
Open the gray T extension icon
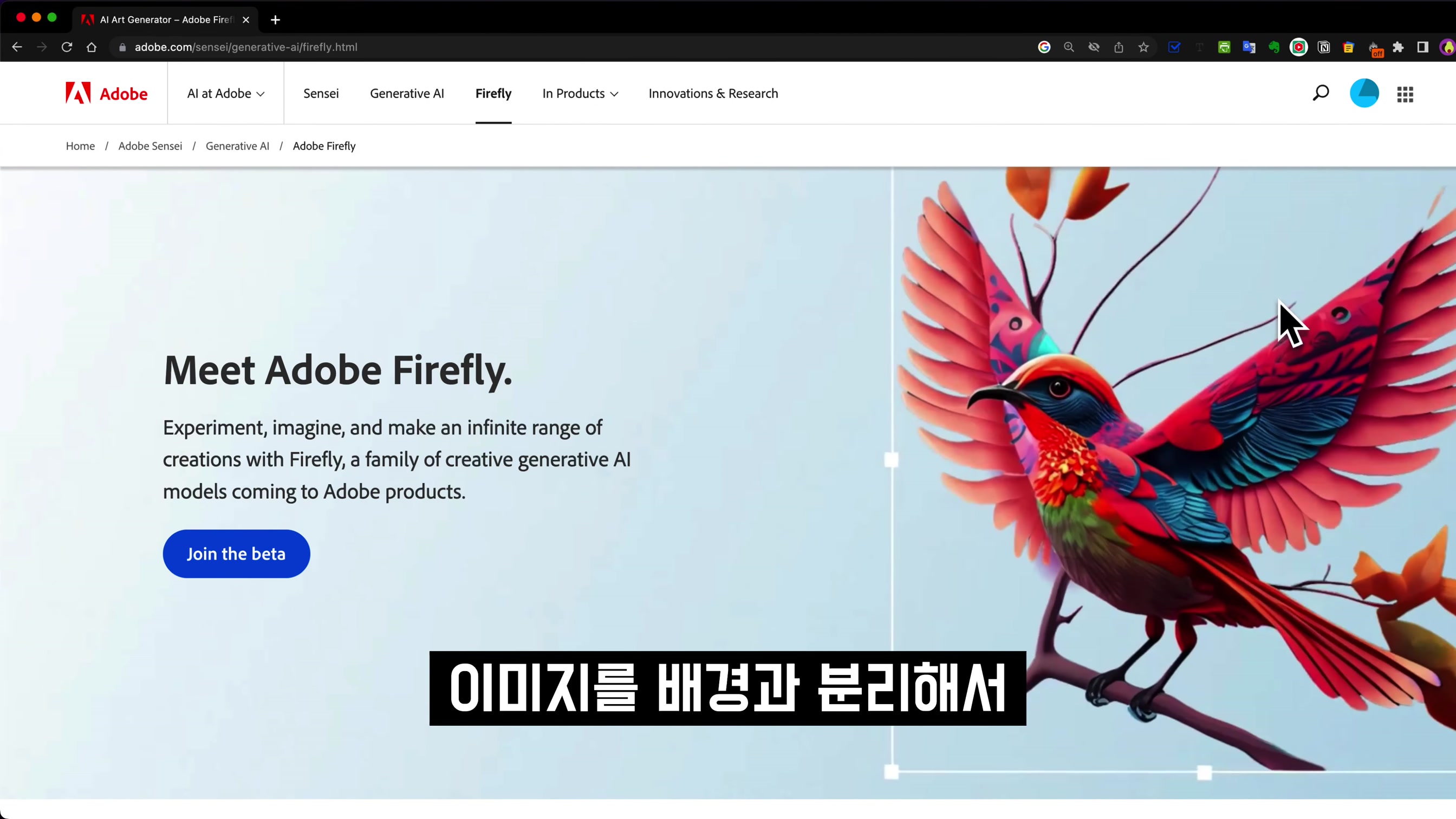[x=1199, y=47]
